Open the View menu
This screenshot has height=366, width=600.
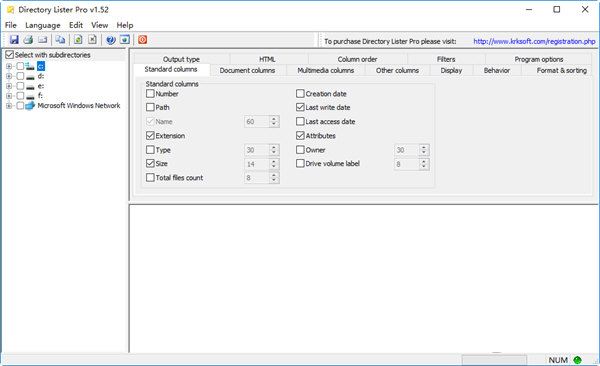click(99, 25)
